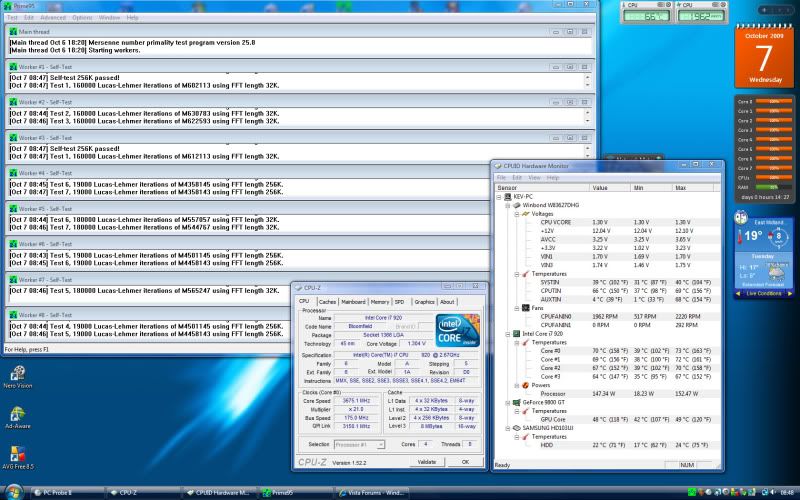Switch to Vista Forums browser taskbar button
This screenshot has width=800, height=500.
click(x=373, y=493)
